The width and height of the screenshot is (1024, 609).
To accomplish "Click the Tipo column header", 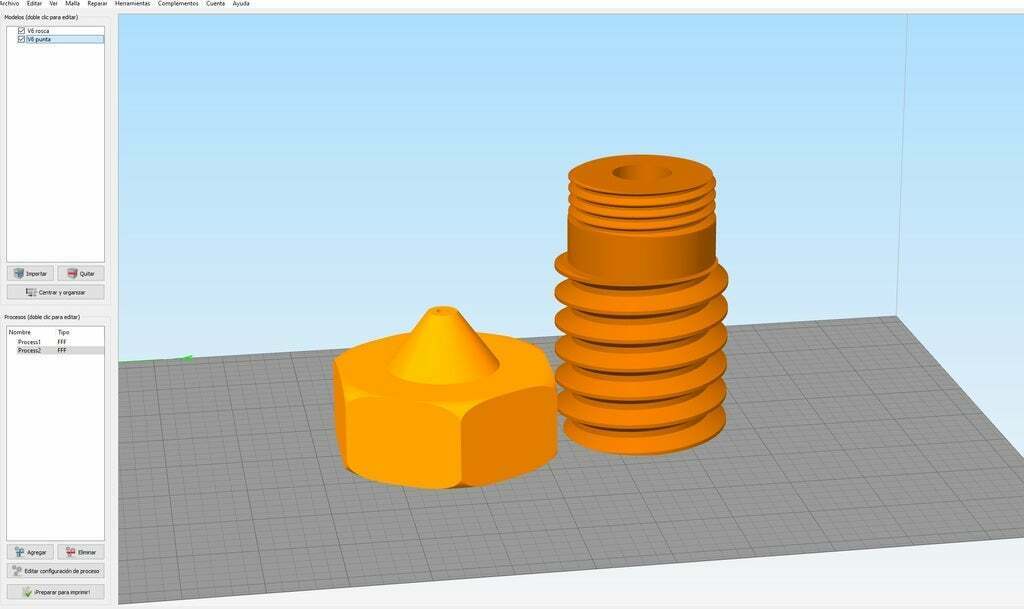I will (63, 332).
